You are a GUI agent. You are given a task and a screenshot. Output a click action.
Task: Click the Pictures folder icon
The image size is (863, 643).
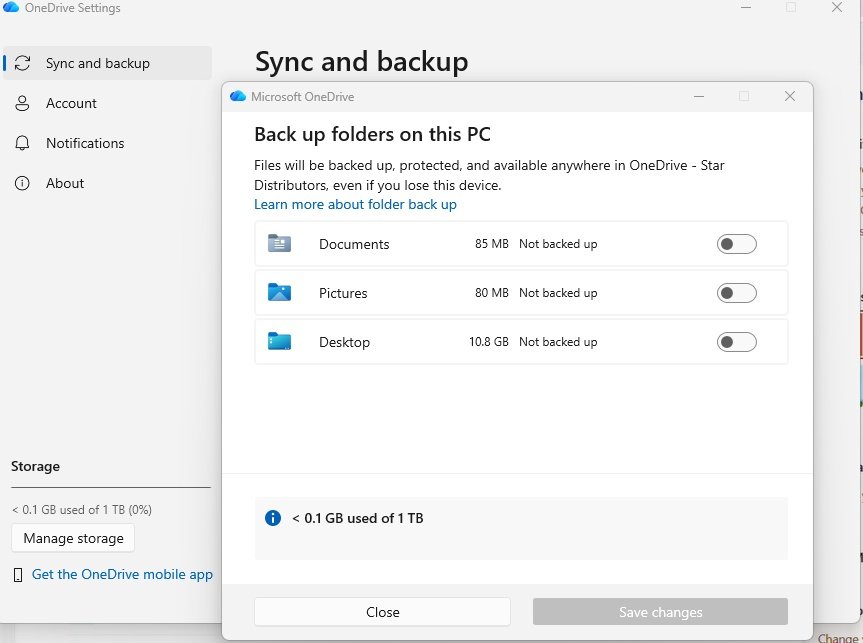(x=279, y=292)
